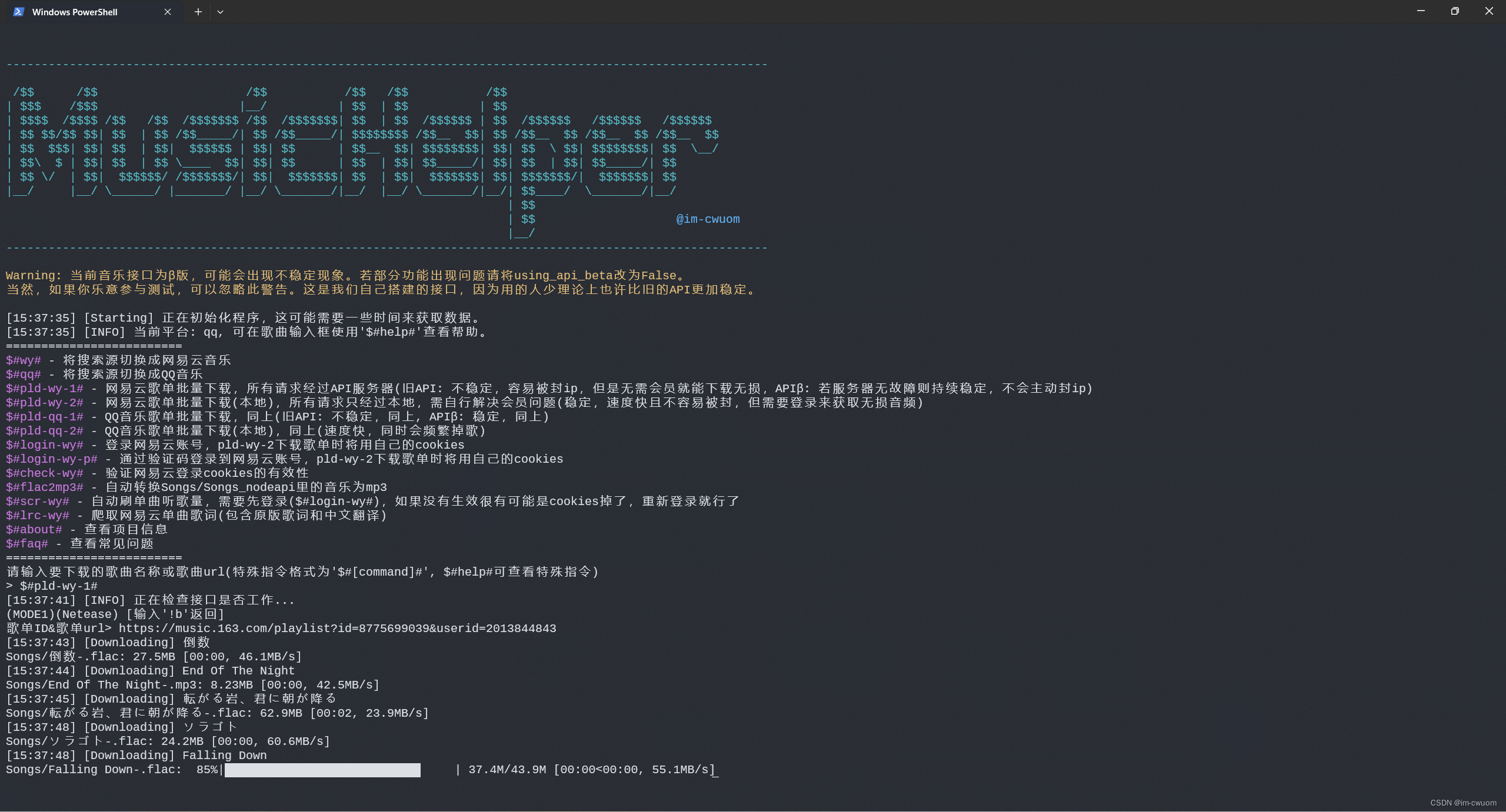Click the $#faq# help entry

27,544
